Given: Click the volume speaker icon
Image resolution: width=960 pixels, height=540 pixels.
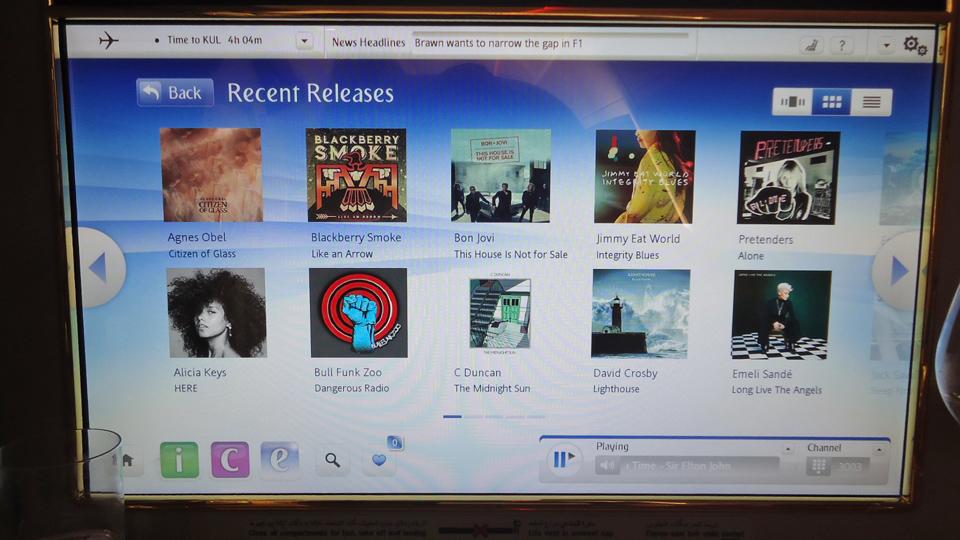Looking at the screenshot, I should [x=607, y=466].
